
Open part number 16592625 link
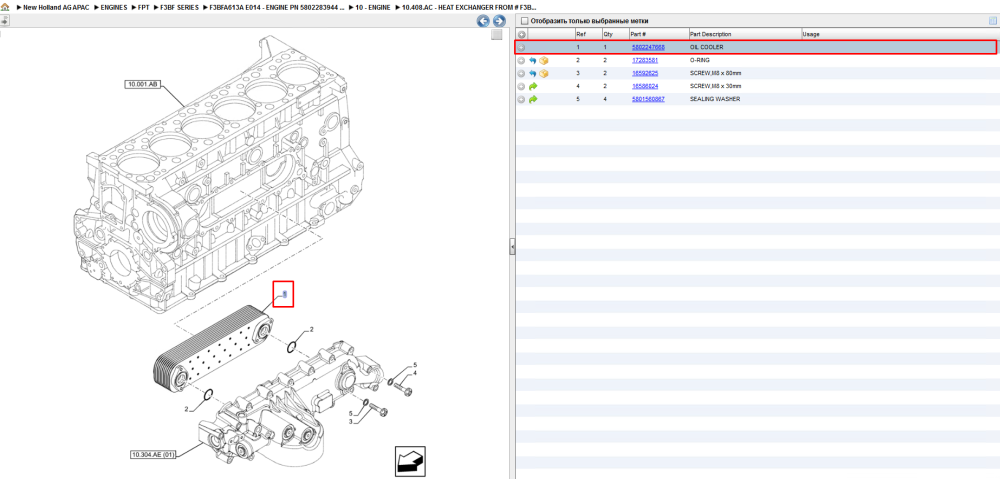click(645, 73)
